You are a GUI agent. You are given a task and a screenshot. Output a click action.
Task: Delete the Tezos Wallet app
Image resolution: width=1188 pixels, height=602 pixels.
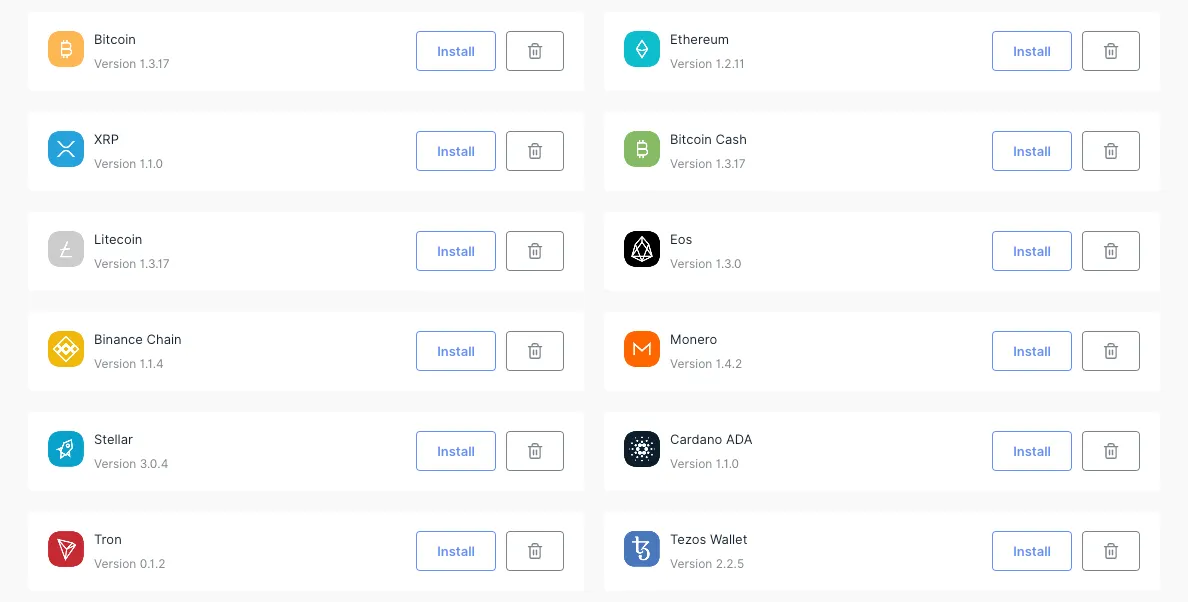coord(1110,550)
